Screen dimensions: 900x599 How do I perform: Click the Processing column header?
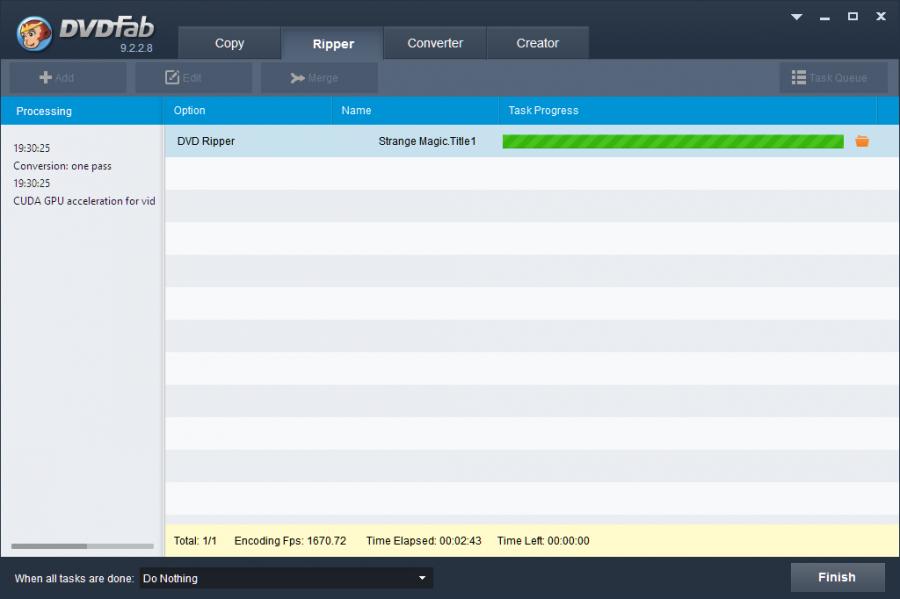pos(82,111)
